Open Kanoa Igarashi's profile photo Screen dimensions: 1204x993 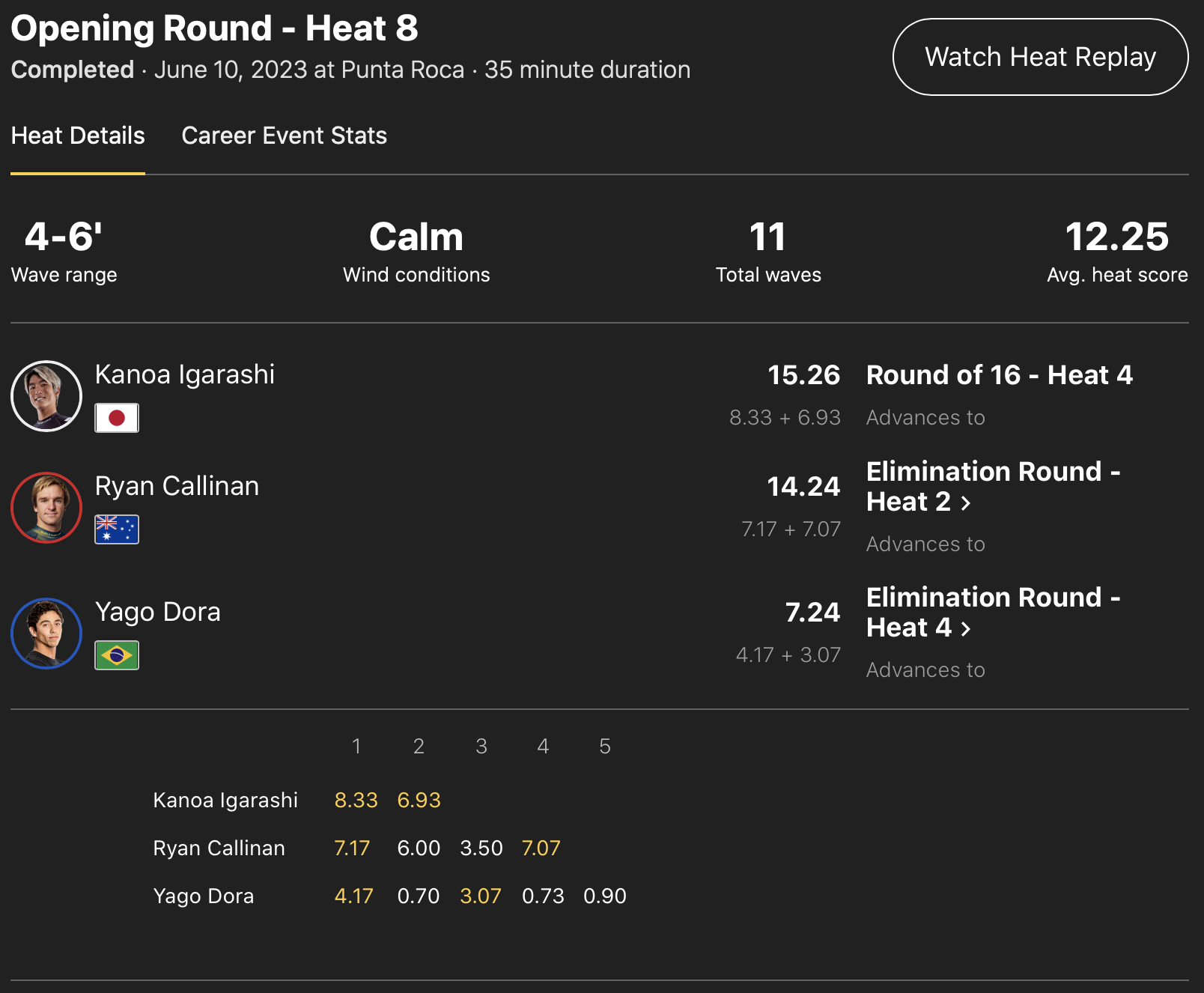(46, 396)
